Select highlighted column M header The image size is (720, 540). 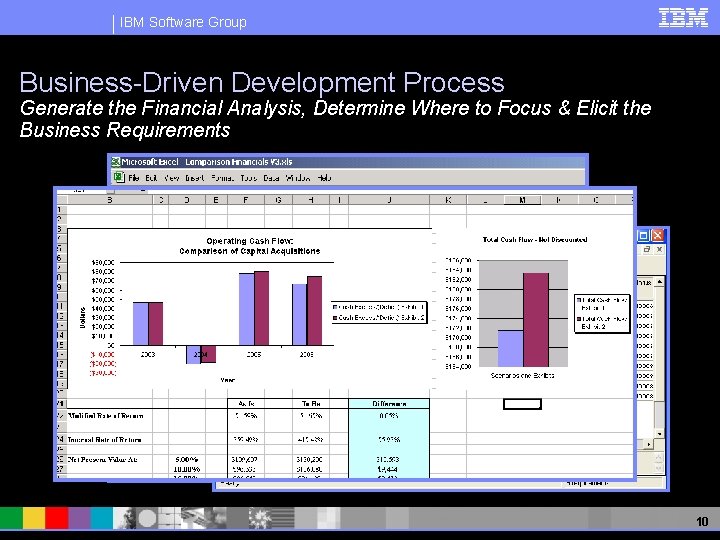523,200
